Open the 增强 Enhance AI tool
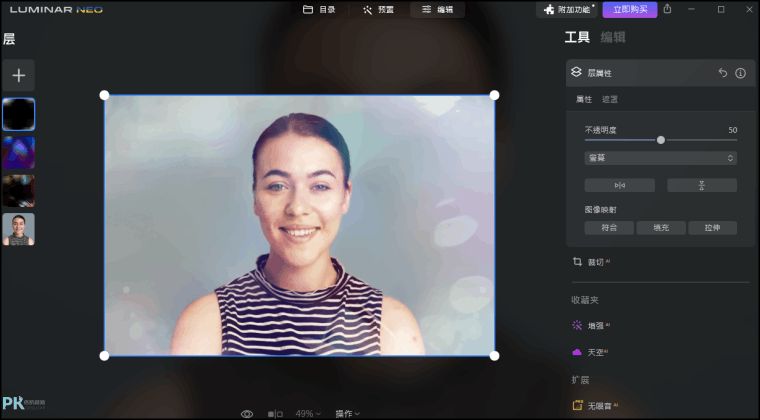 point(591,326)
